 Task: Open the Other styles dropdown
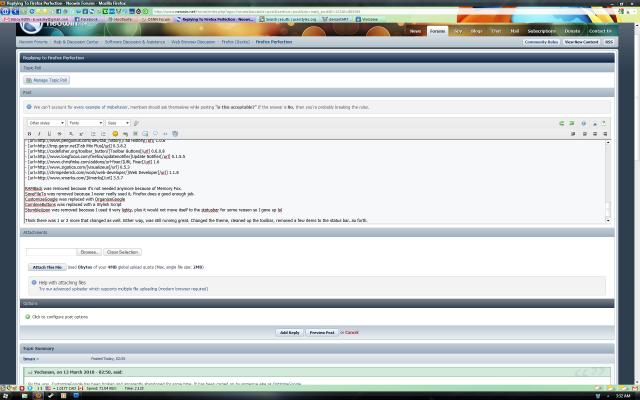point(46,123)
